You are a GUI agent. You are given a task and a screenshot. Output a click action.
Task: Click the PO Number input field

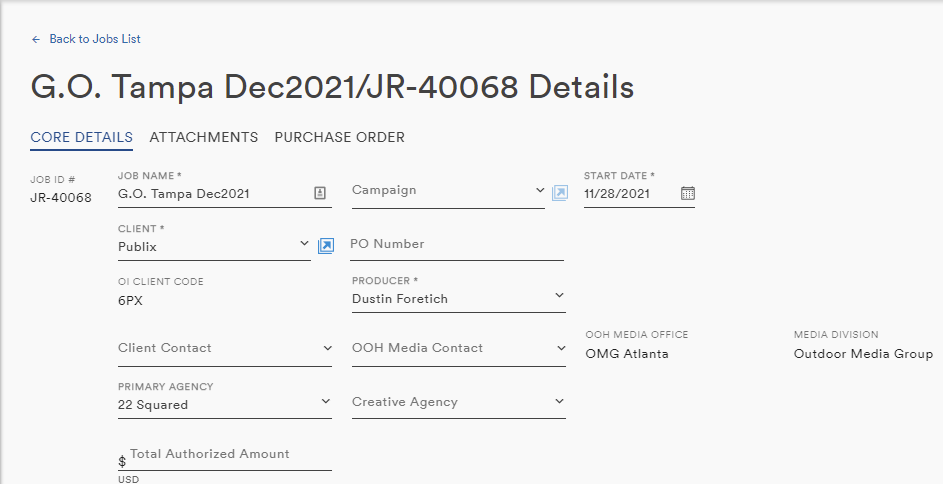(x=456, y=245)
